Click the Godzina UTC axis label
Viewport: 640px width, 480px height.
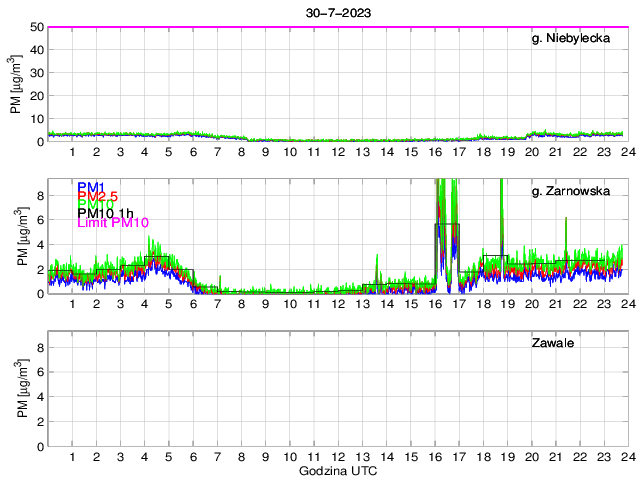tap(338, 470)
